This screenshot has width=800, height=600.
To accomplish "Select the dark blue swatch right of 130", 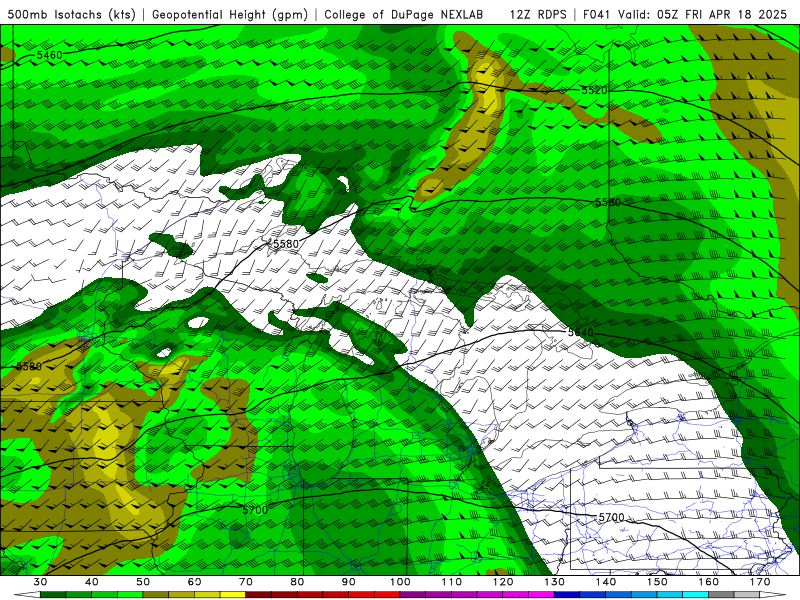I will click(x=567, y=595).
